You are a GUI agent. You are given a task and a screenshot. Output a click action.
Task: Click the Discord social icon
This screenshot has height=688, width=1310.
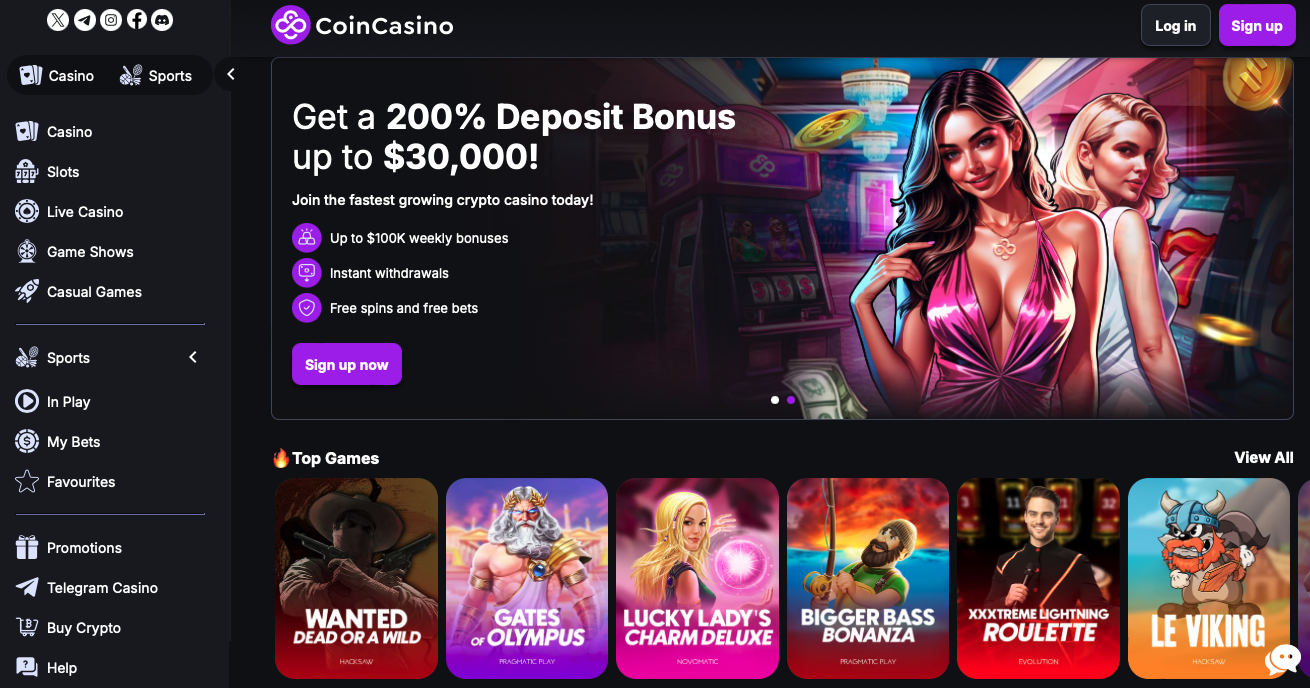point(162,19)
